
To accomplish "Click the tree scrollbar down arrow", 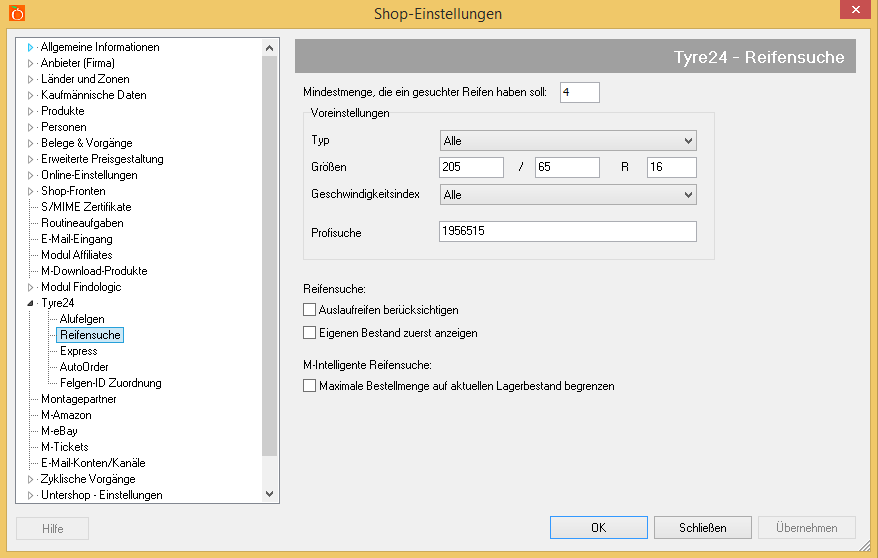I will point(269,493).
